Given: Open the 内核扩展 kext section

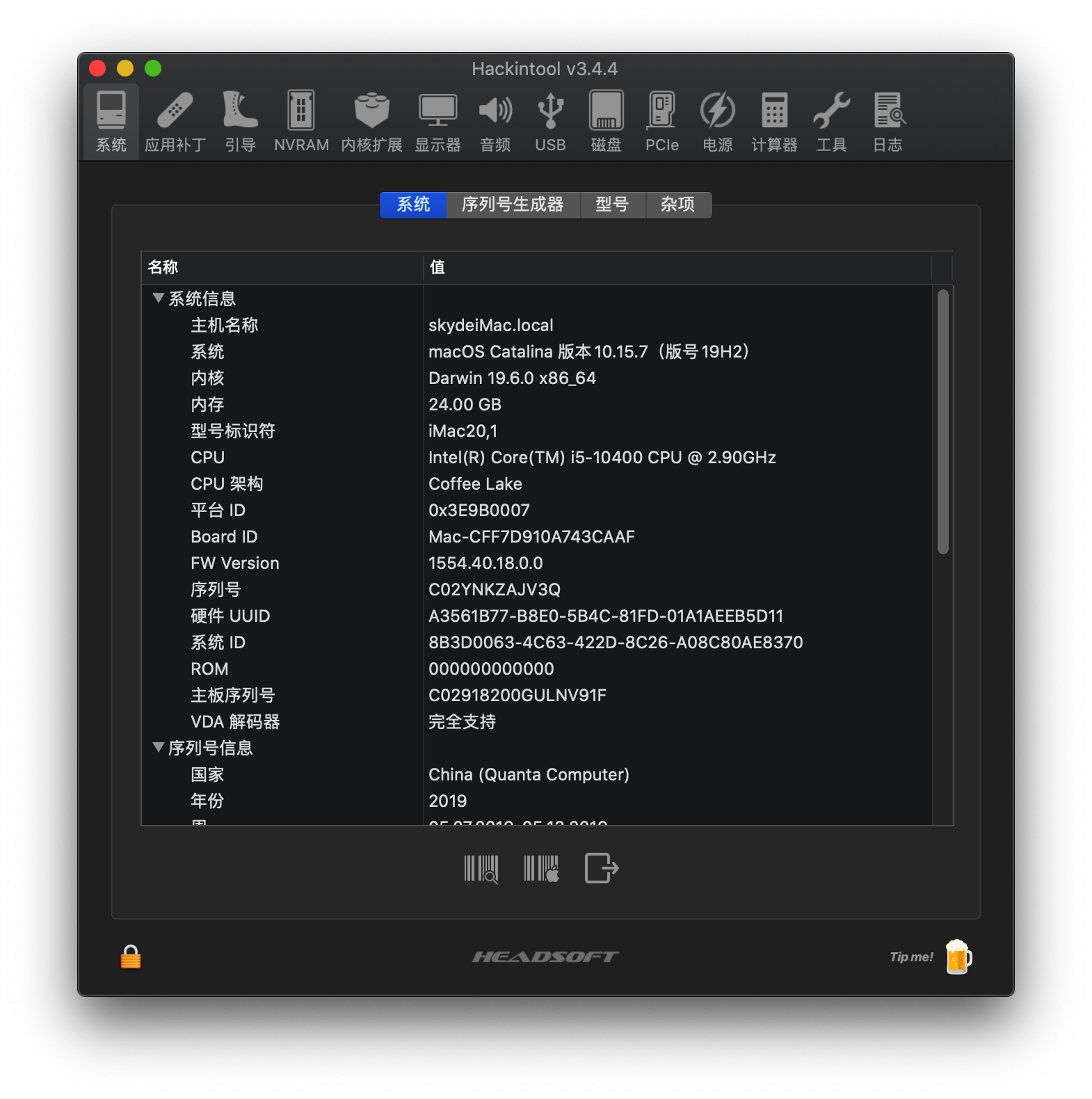Looking at the screenshot, I should point(371,122).
